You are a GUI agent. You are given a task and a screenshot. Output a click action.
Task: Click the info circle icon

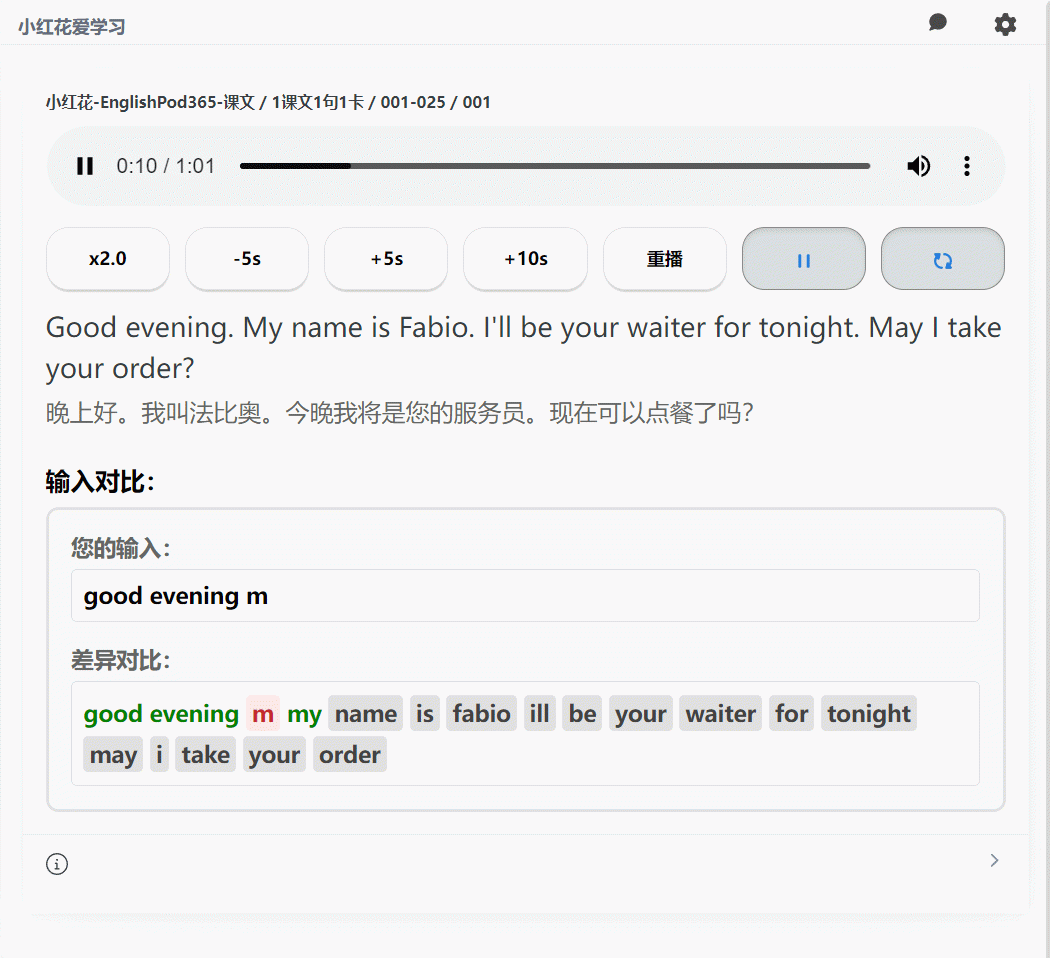click(57, 864)
